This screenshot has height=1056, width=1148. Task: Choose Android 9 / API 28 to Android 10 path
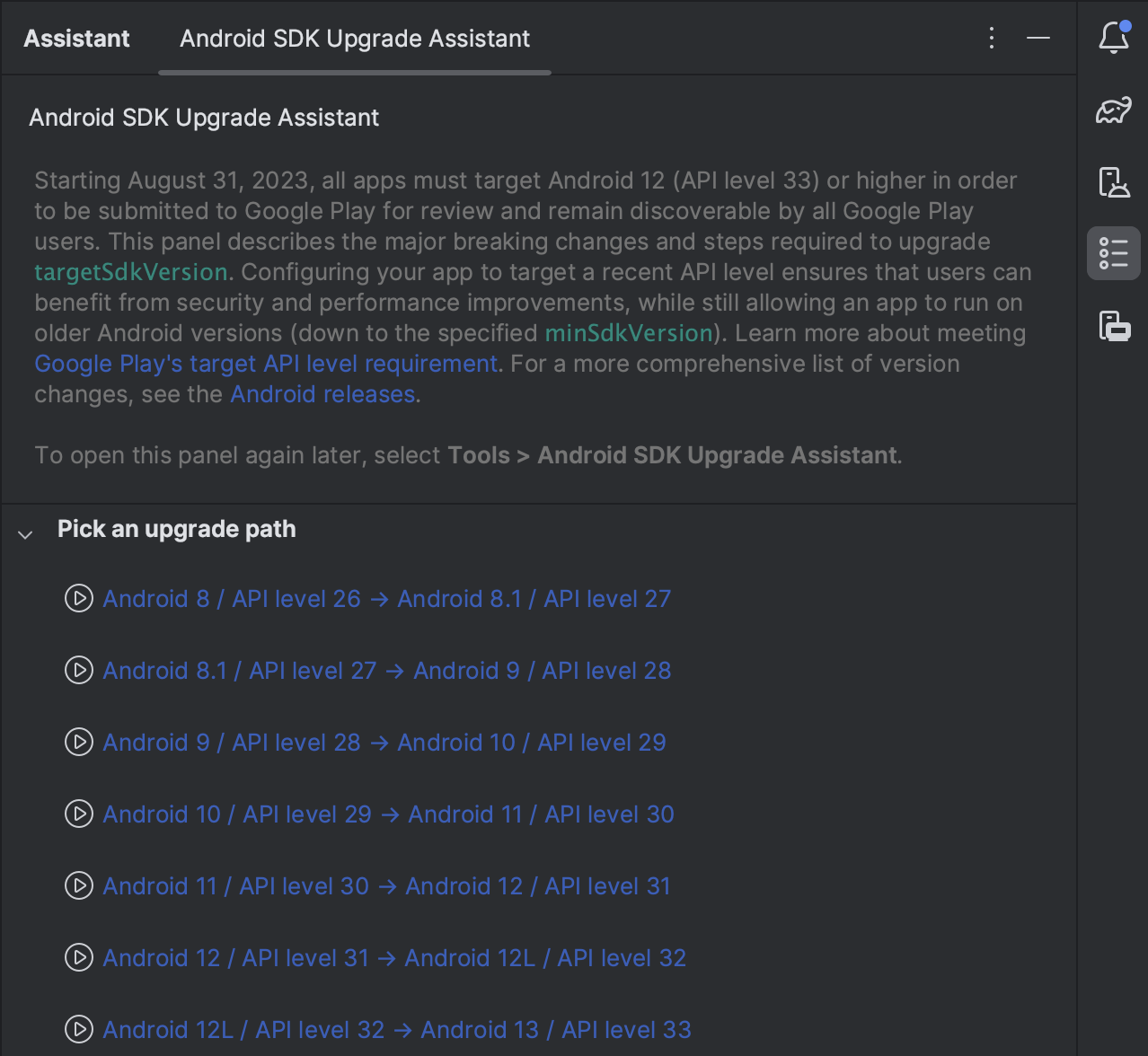384,743
